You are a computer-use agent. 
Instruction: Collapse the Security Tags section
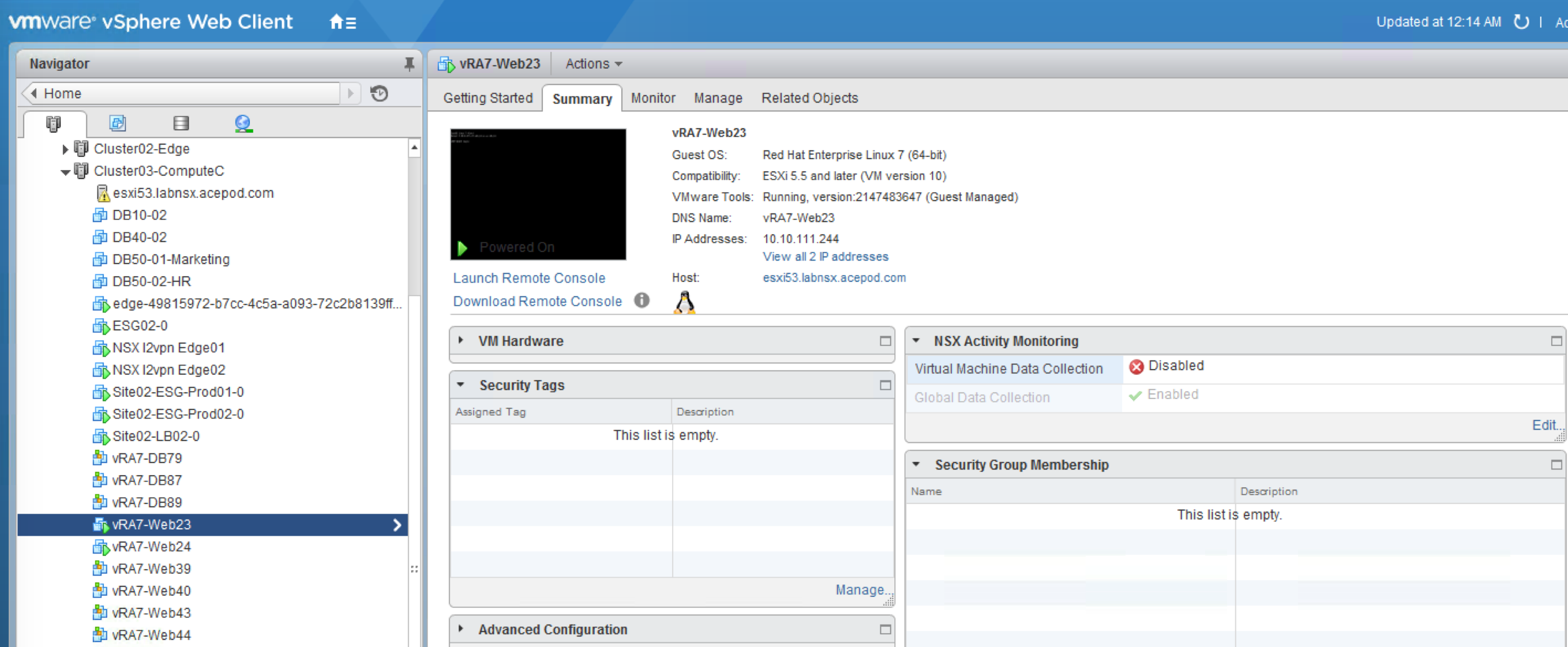[461, 385]
